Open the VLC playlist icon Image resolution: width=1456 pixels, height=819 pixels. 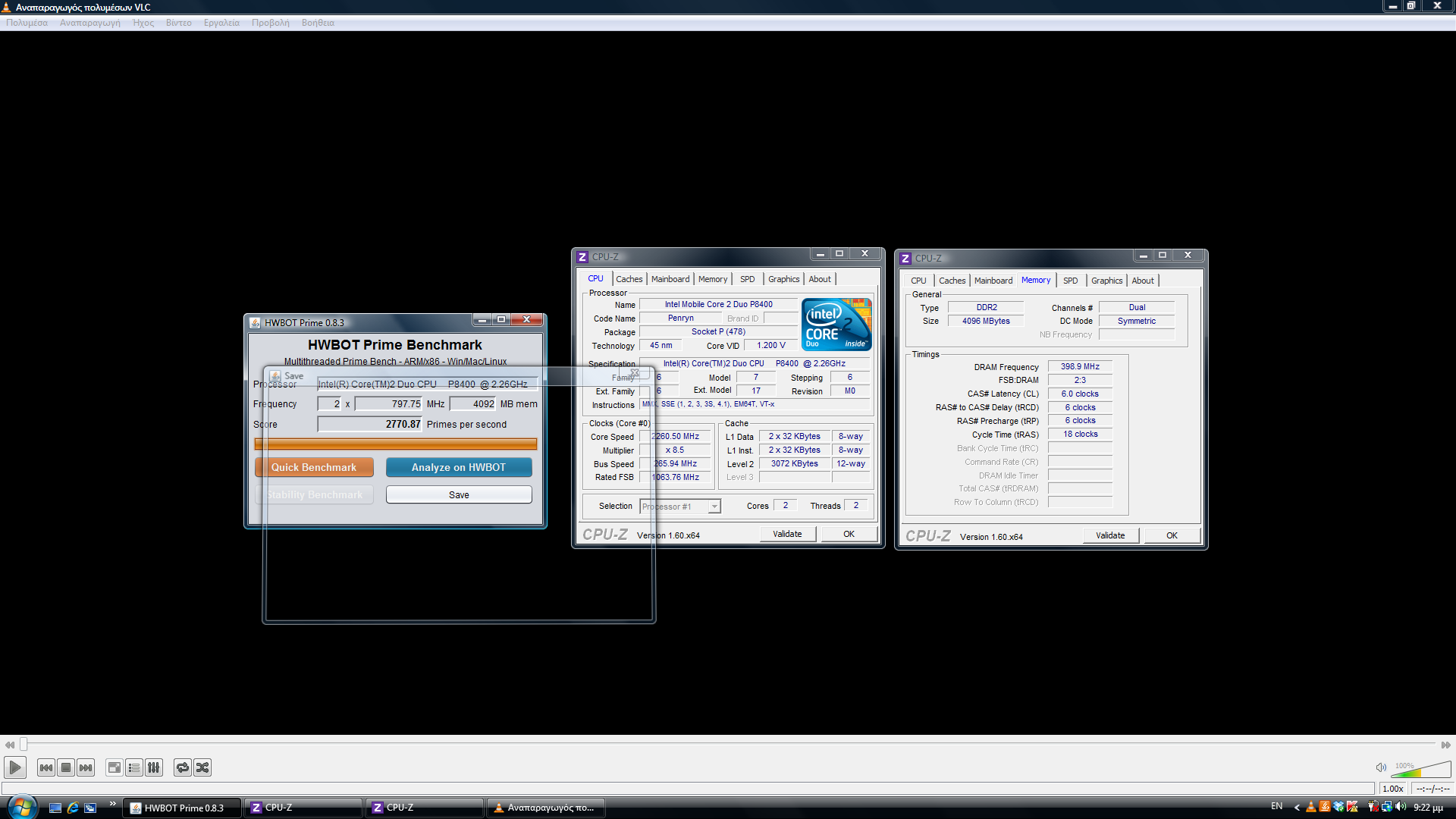(133, 767)
